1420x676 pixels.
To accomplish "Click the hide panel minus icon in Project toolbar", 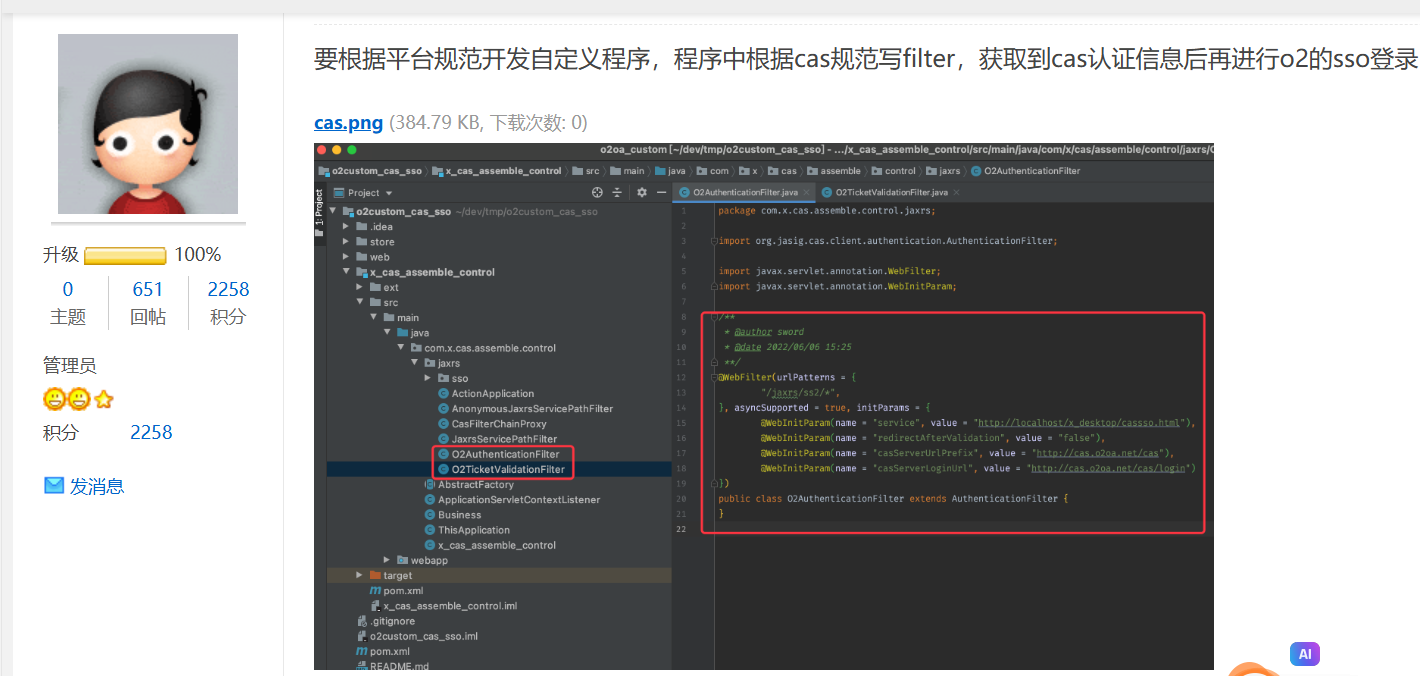I will coord(660,192).
